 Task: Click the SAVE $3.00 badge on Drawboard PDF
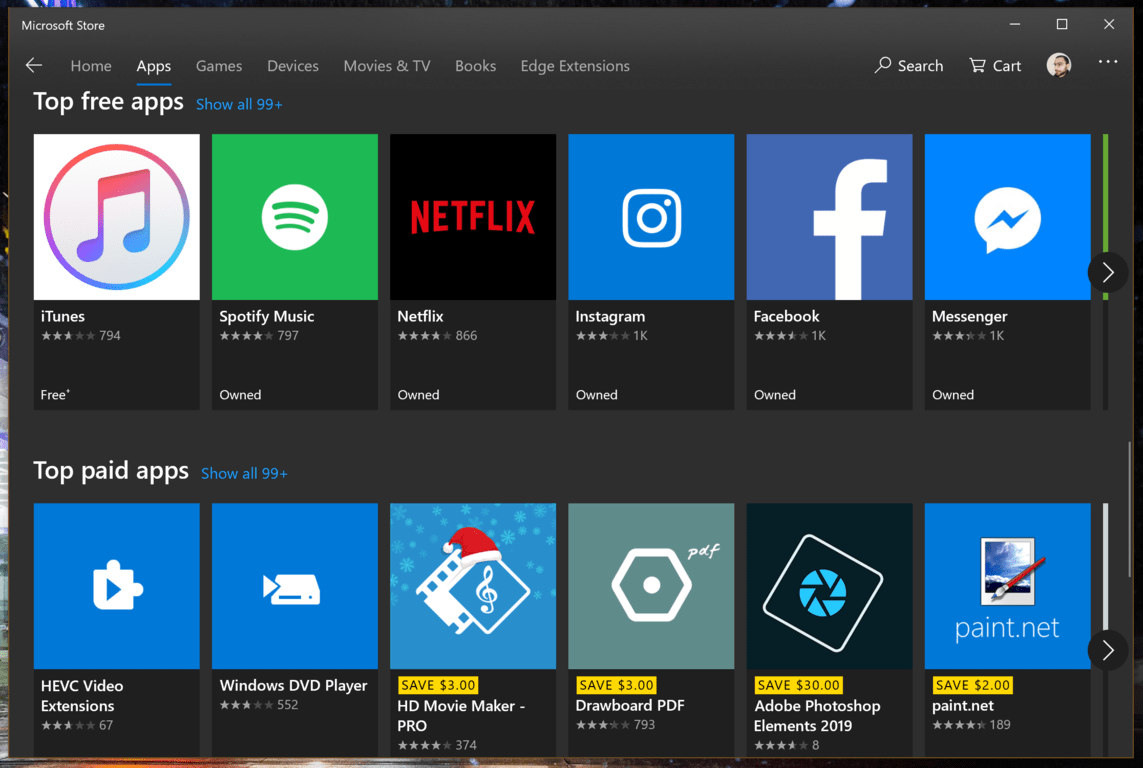[x=616, y=685]
